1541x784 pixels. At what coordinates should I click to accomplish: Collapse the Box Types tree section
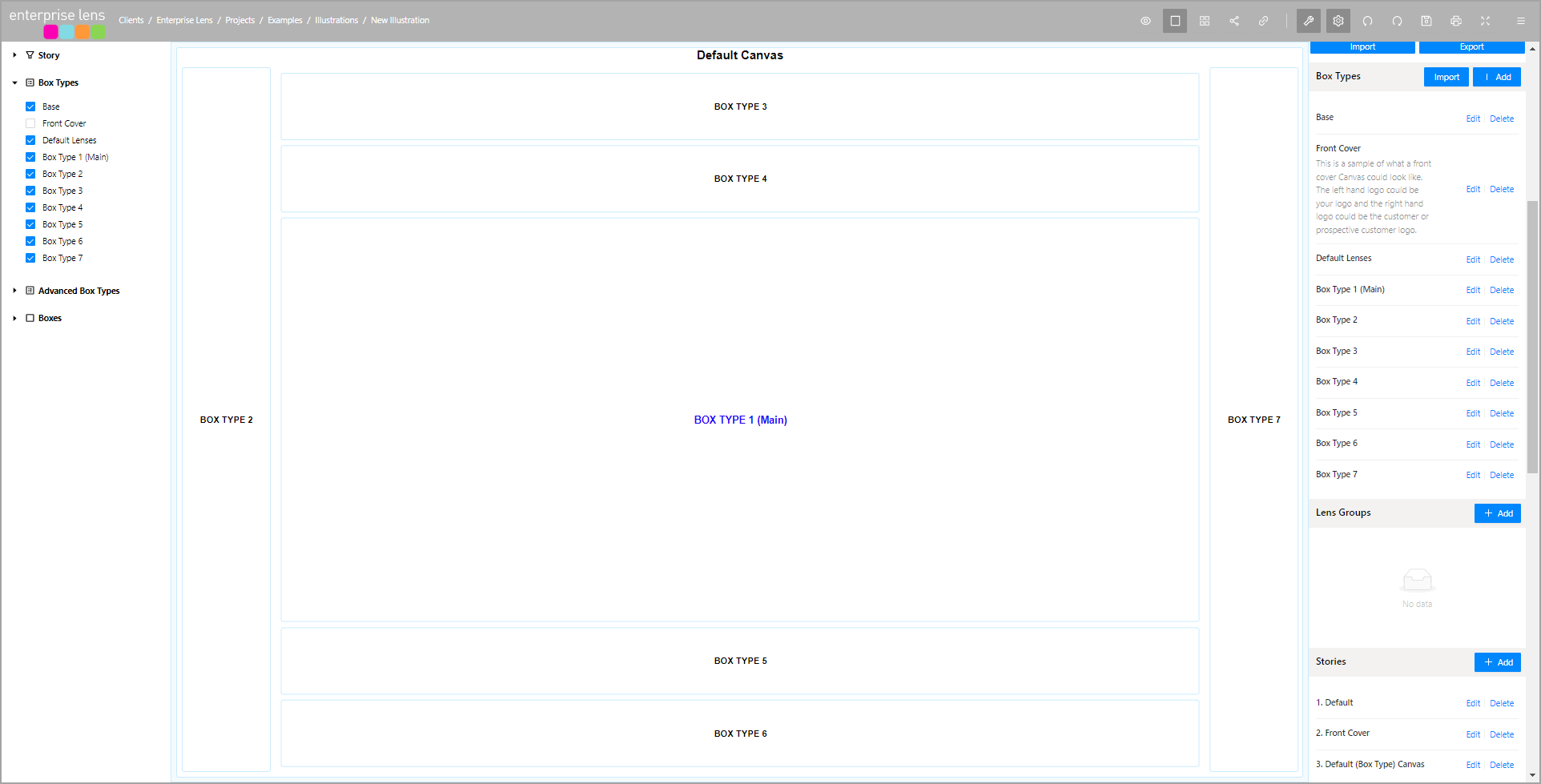click(14, 82)
